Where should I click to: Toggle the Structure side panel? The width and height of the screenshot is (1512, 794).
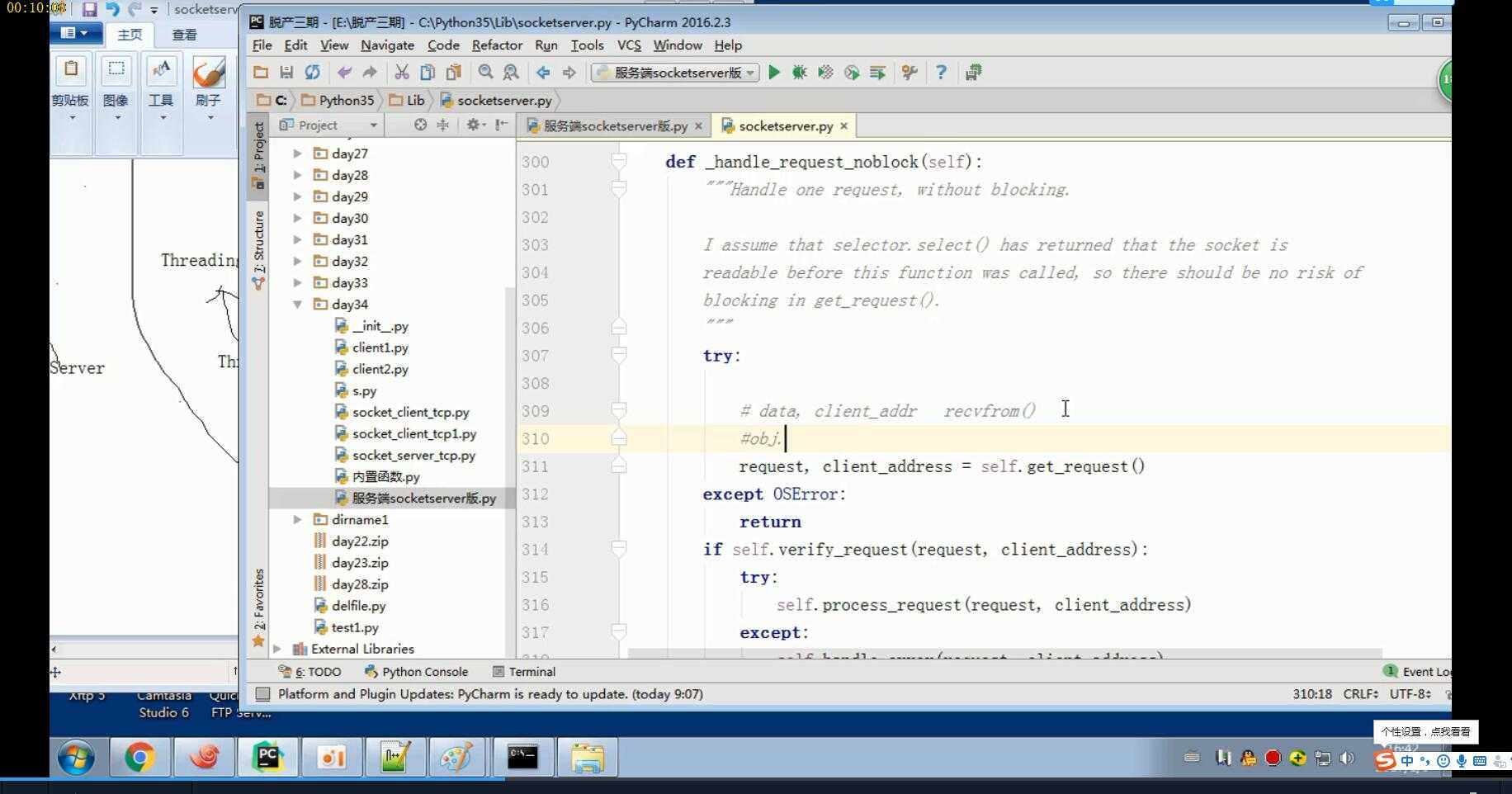click(x=258, y=250)
